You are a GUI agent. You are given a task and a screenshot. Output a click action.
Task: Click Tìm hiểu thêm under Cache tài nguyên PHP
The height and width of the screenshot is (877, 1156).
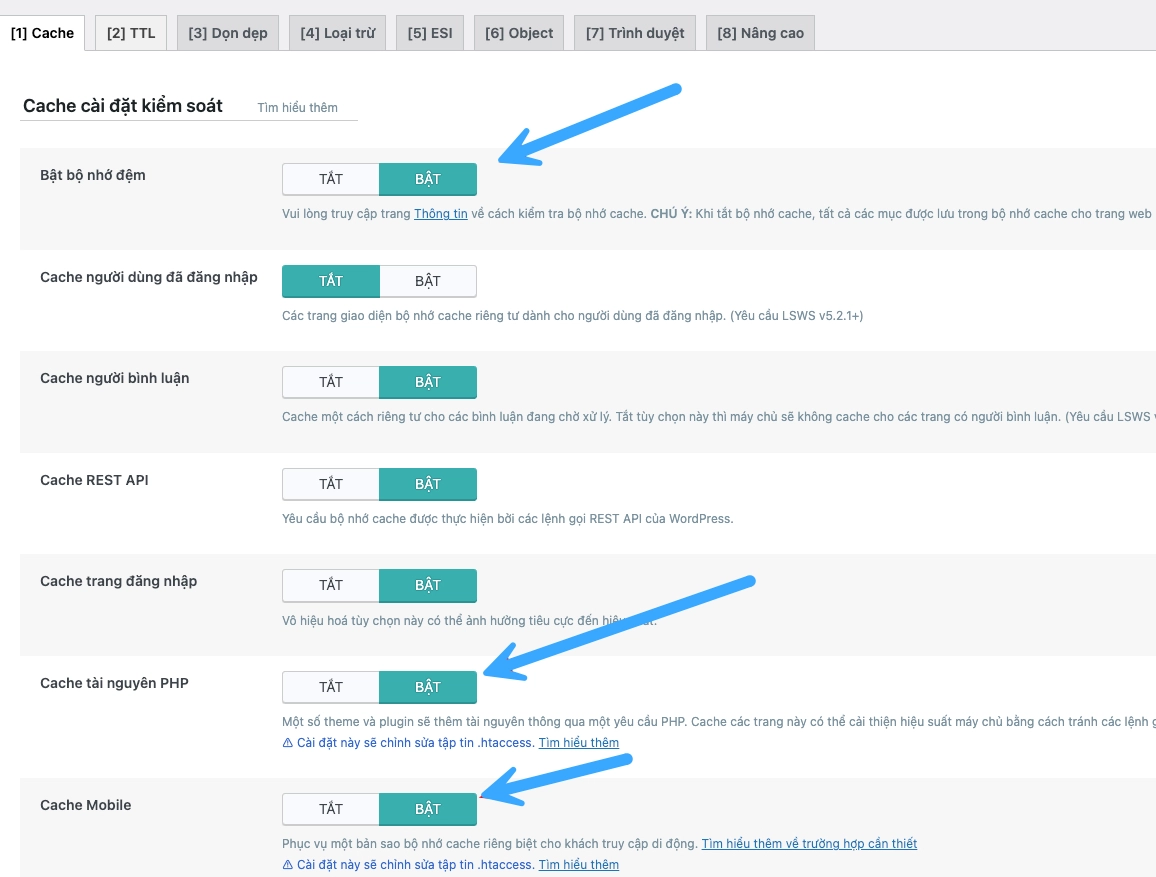pos(578,742)
